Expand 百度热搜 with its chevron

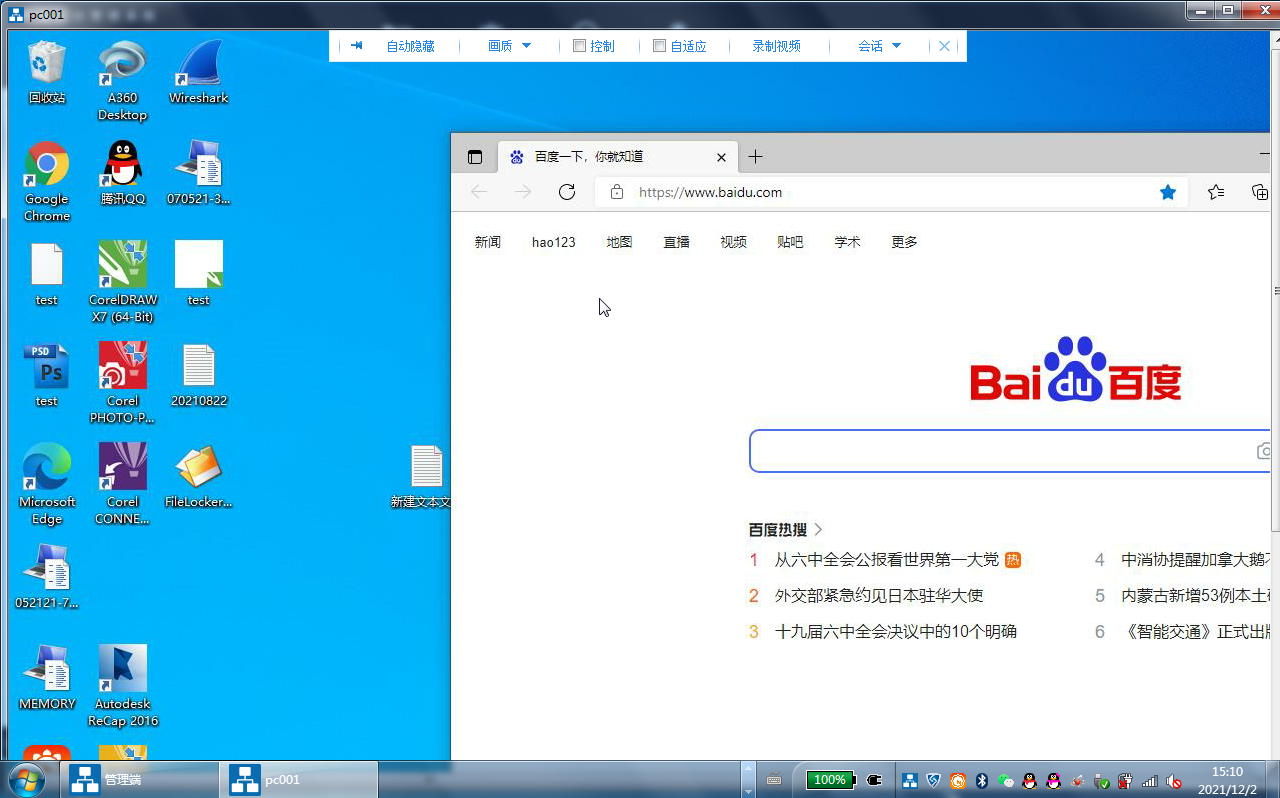coord(819,530)
